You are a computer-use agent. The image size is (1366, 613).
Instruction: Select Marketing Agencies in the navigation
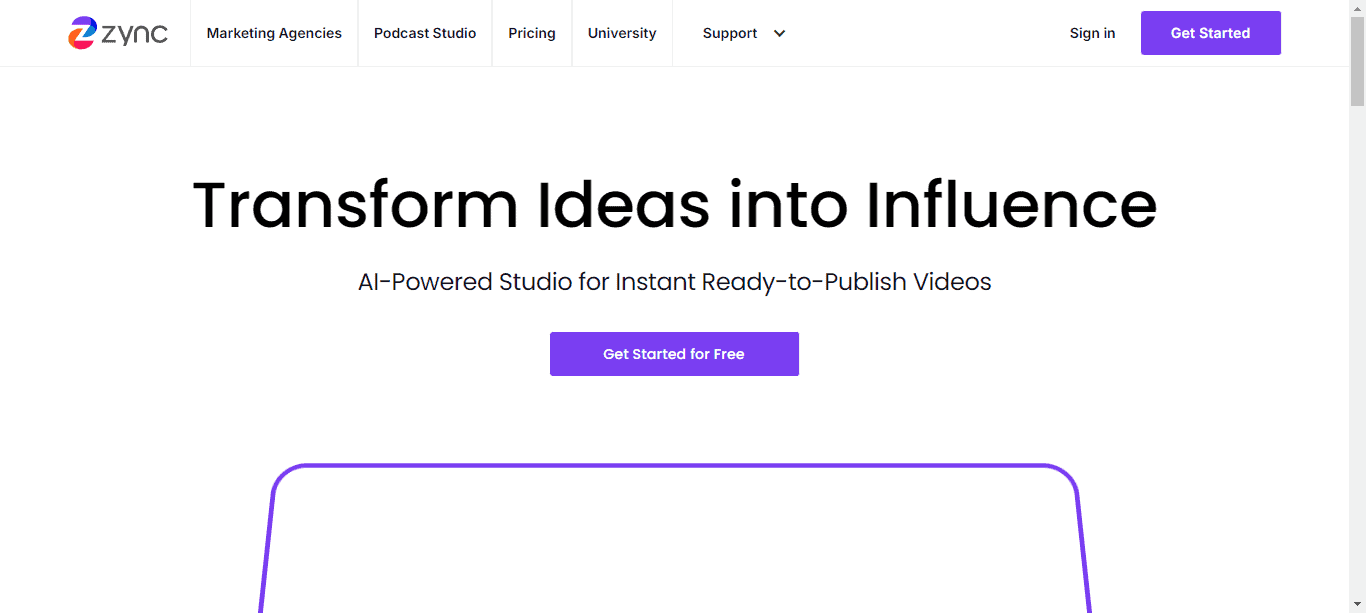click(274, 33)
